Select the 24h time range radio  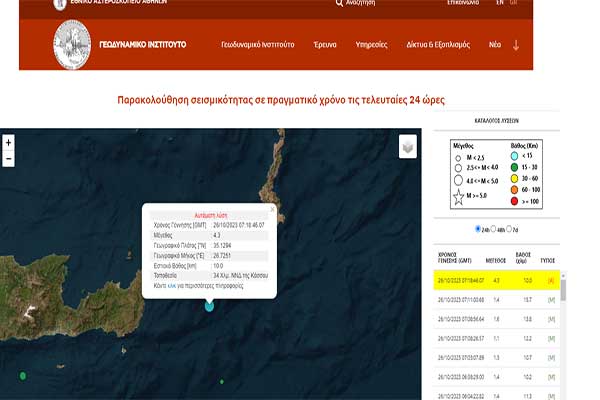tap(476, 229)
